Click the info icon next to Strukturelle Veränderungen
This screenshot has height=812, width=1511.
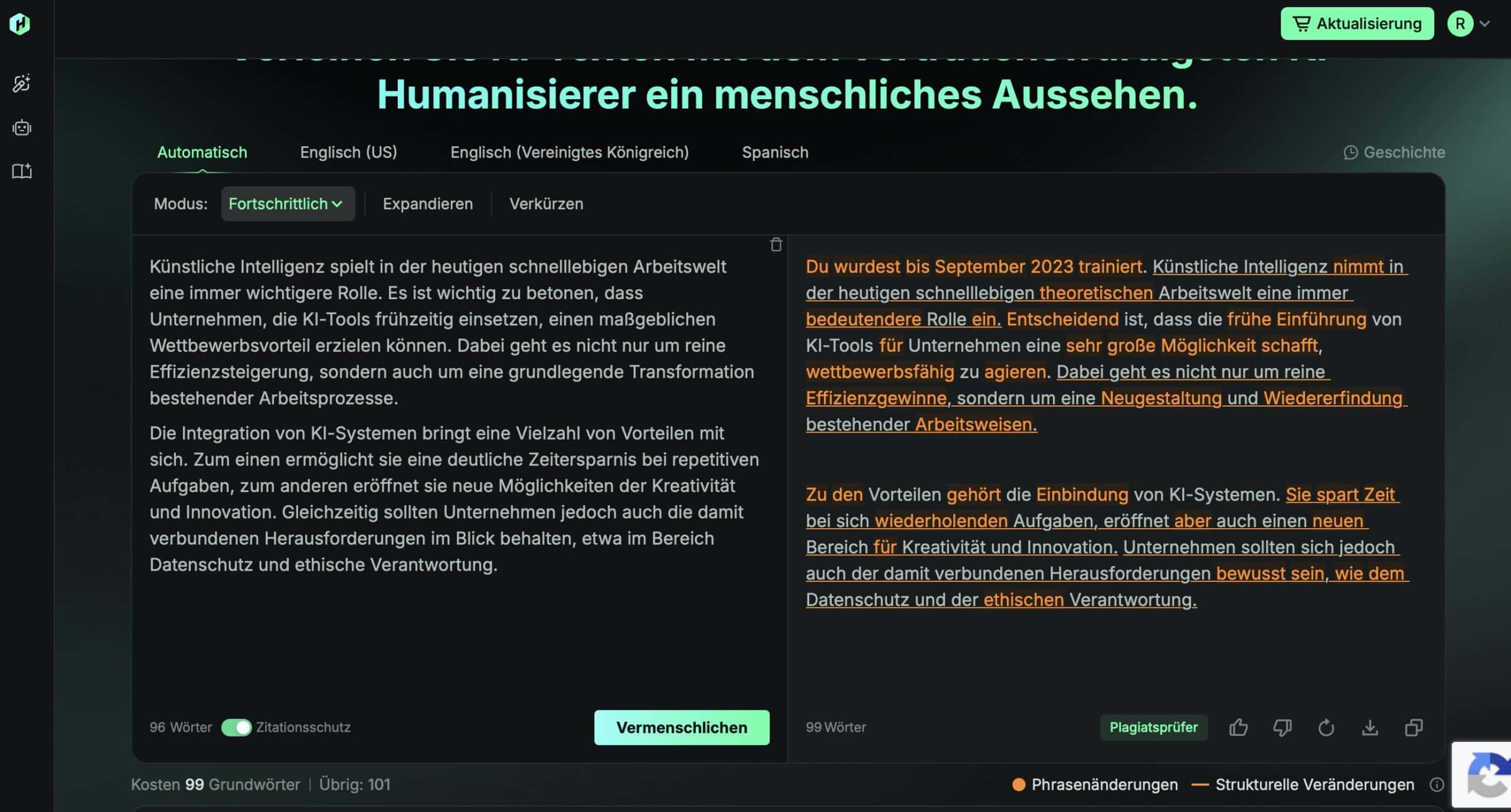click(x=1437, y=784)
